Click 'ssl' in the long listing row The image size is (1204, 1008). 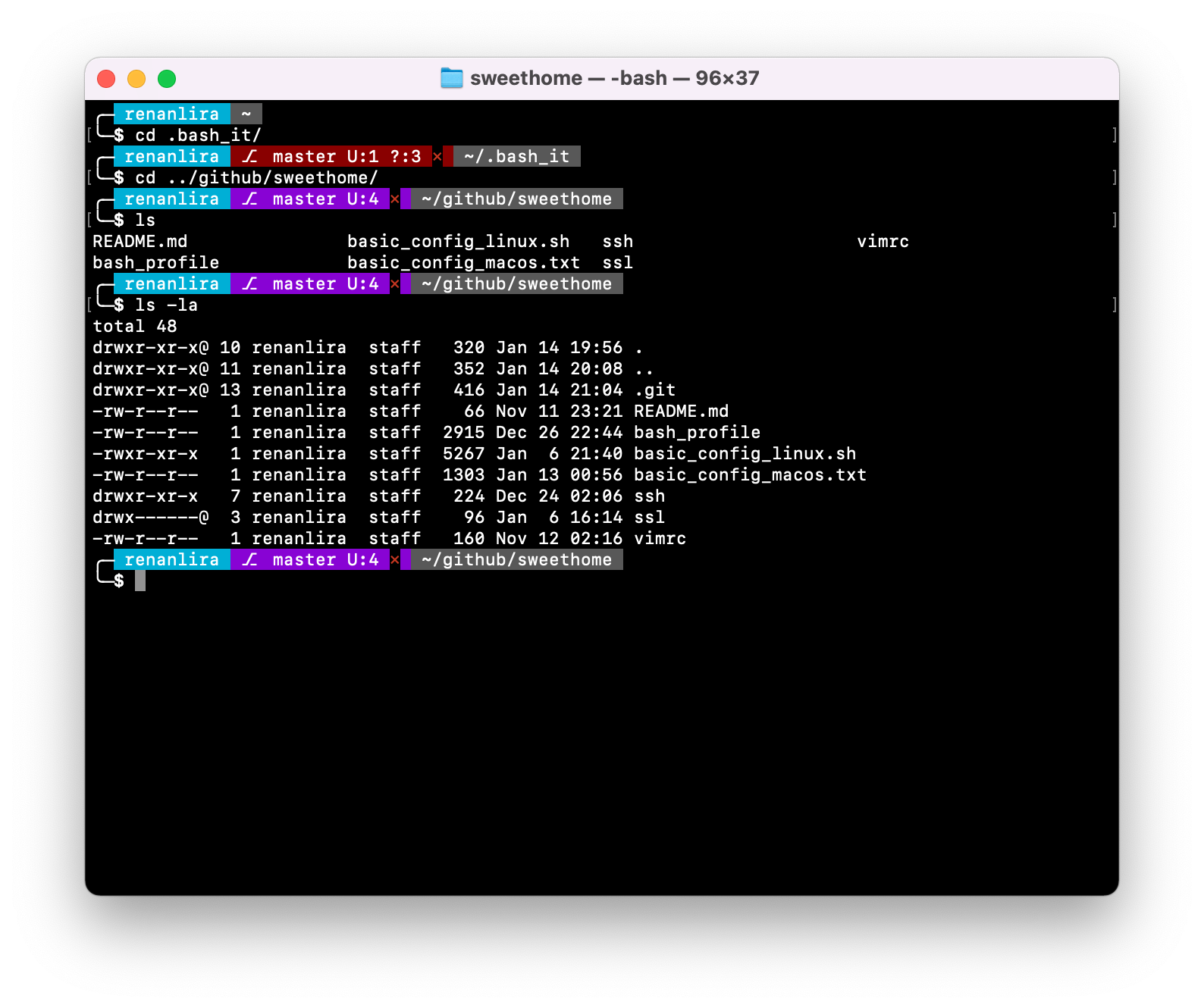click(650, 518)
